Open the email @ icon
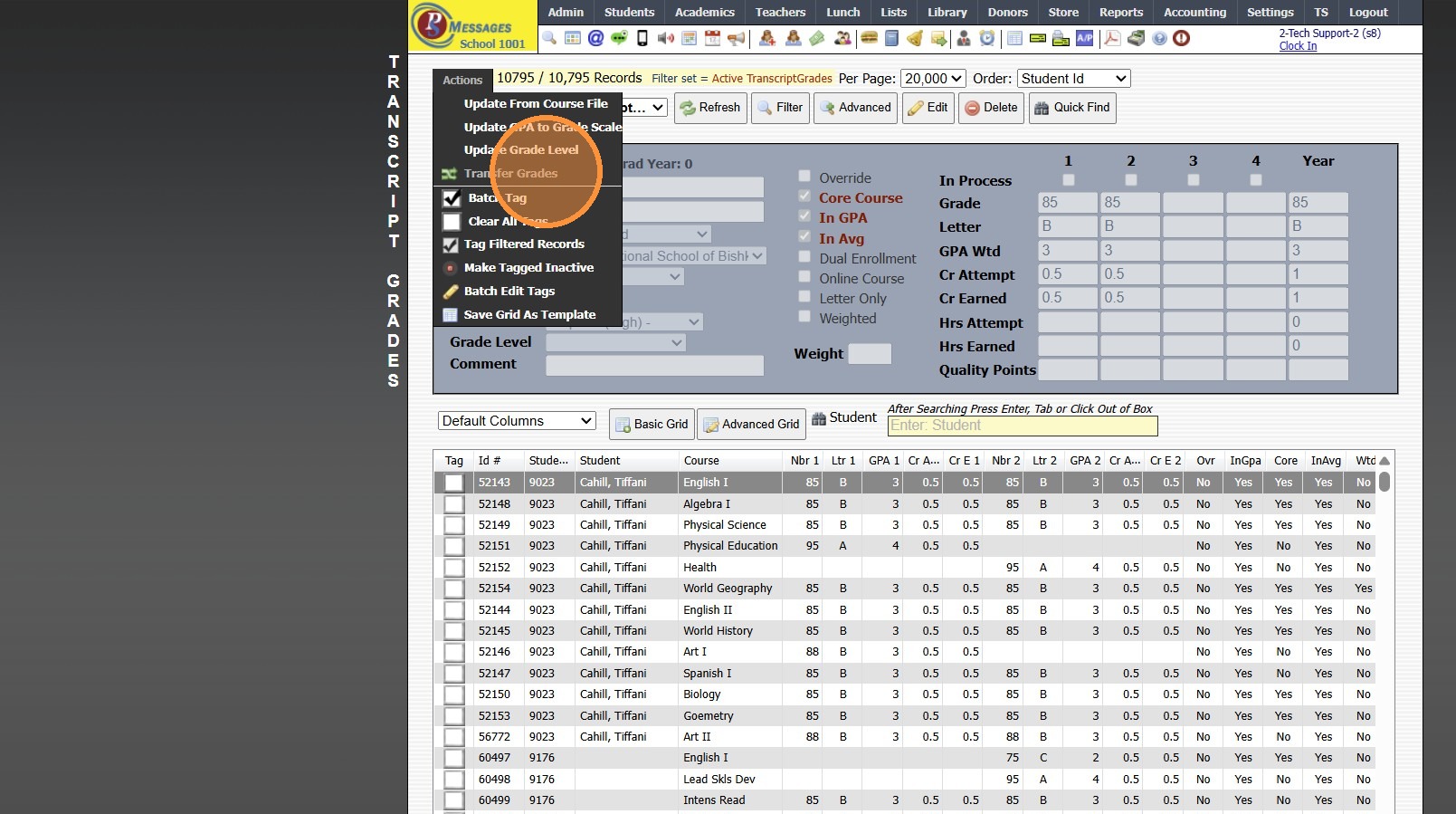1456x814 pixels. point(595,38)
